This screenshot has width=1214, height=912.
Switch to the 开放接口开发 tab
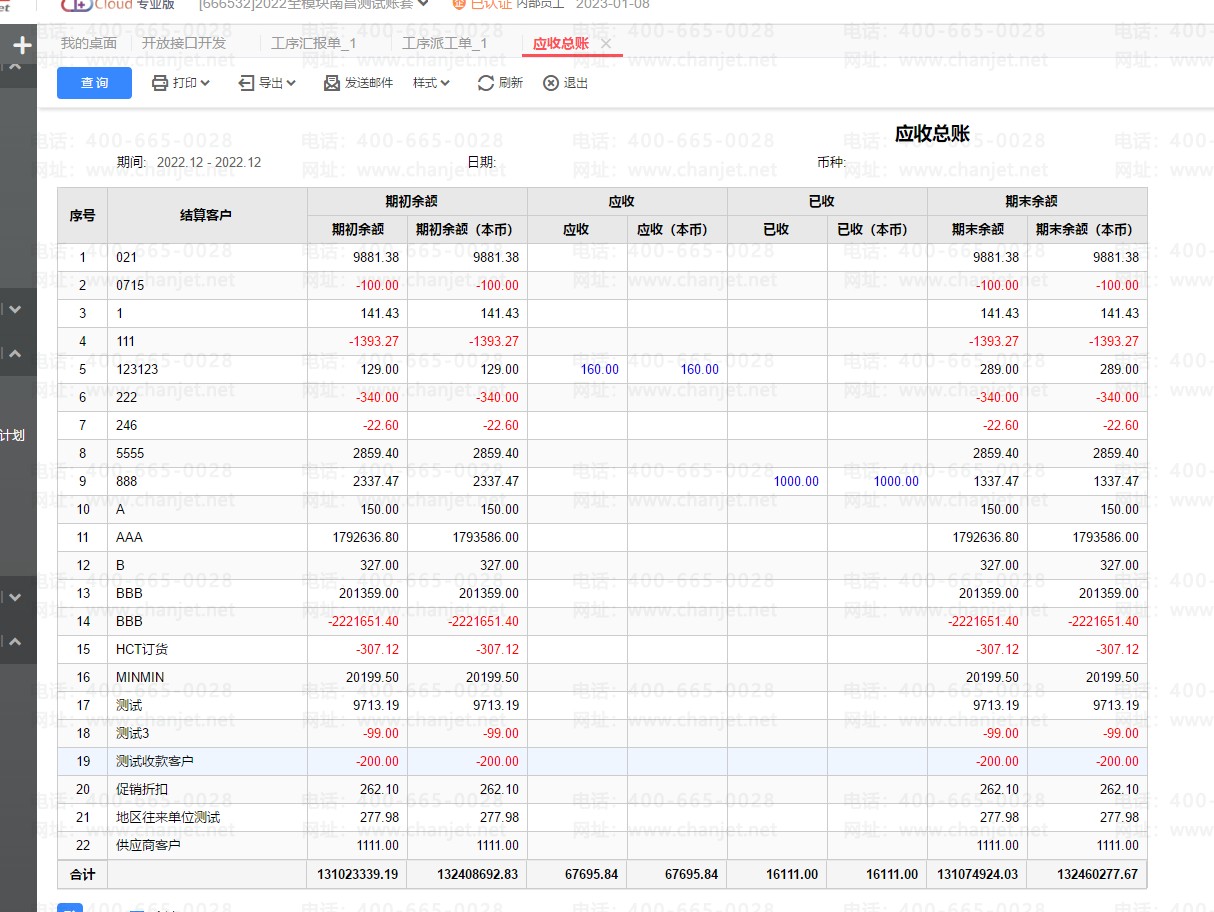pyautogui.click(x=184, y=43)
